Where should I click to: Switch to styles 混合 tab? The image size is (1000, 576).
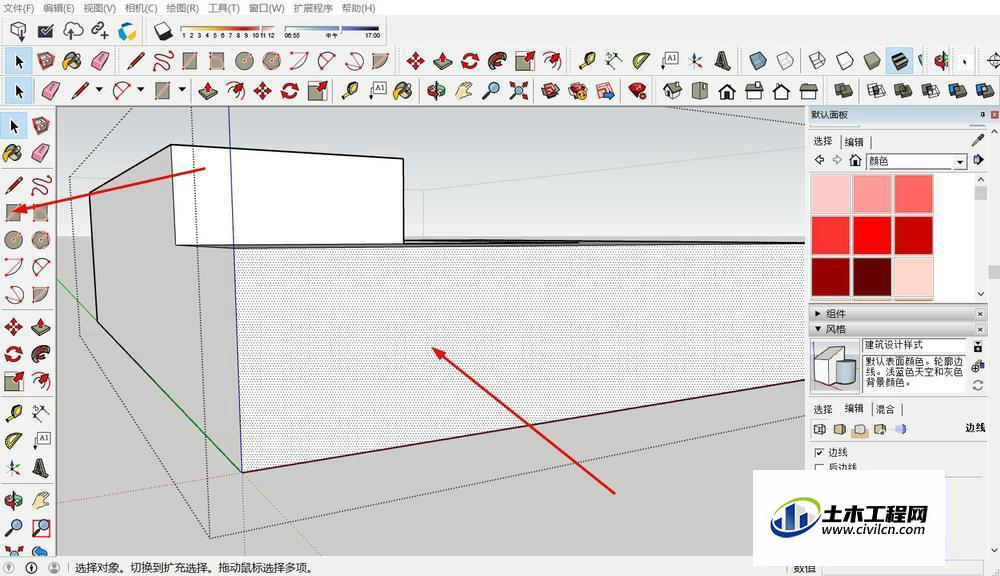coord(885,410)
